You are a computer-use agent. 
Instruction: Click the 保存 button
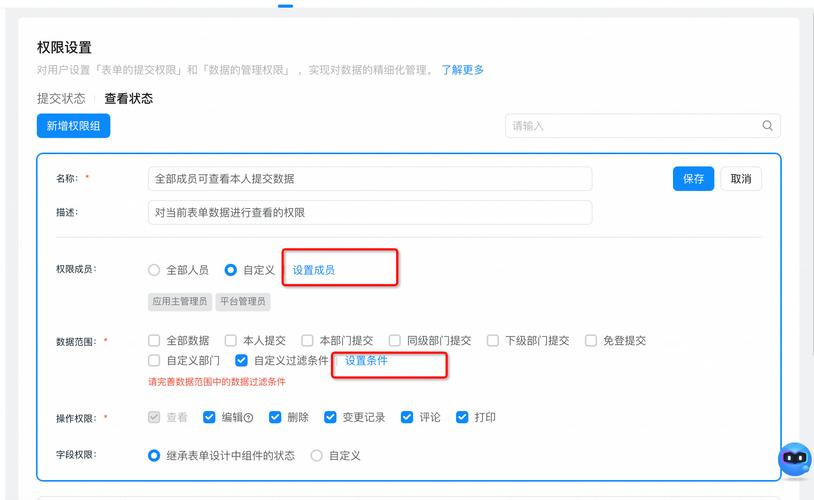[x=693, y=179]
